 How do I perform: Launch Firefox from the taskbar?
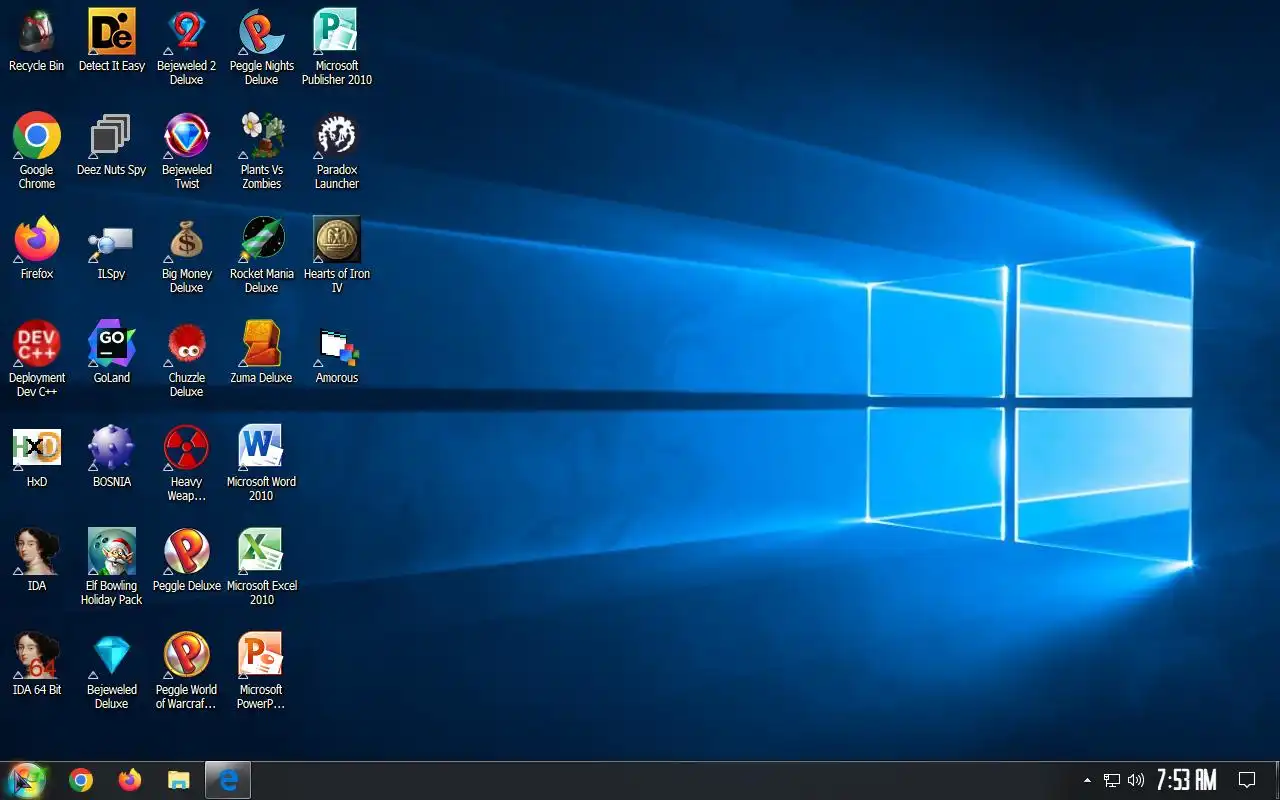pos(130,781)
